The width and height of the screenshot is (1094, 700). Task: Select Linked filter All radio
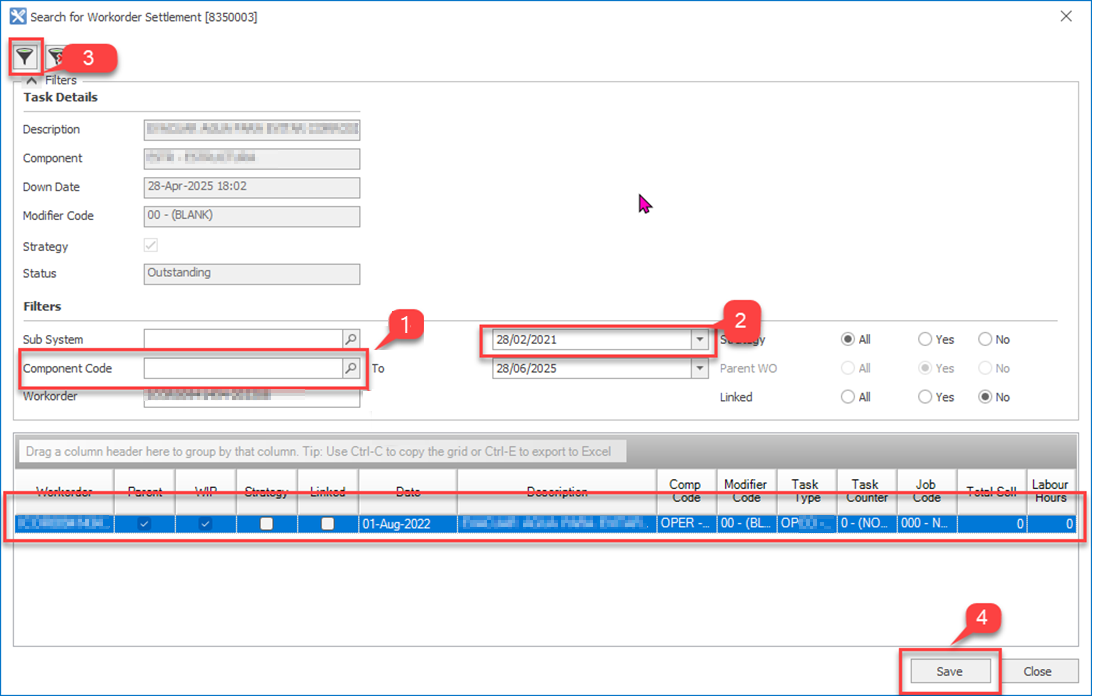(848, 396)
